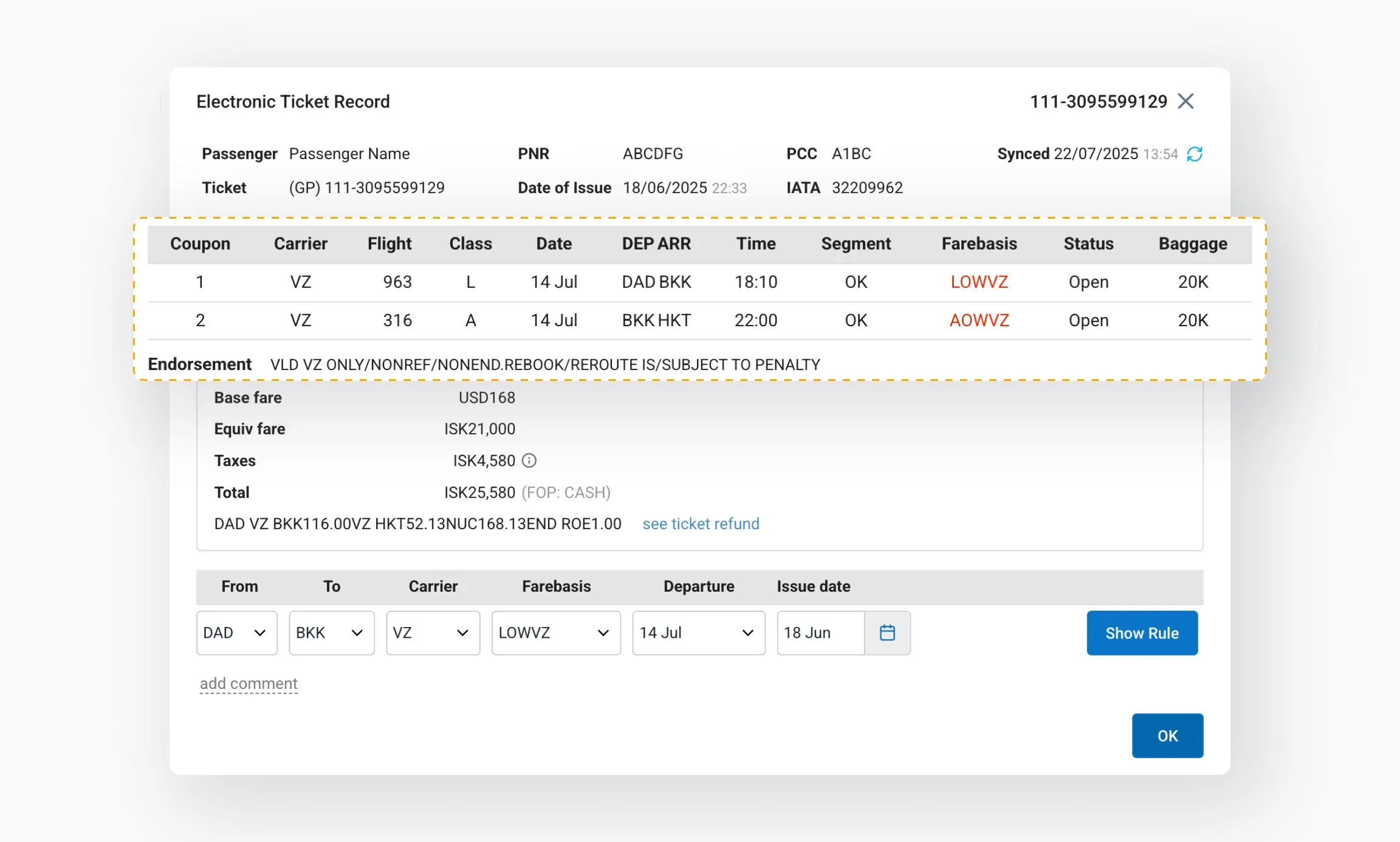Viewport: 1400px width, 842px height.
Task: Click the LOWVZ farebasis in coupon 1
Action: click(x=979, y=282)
